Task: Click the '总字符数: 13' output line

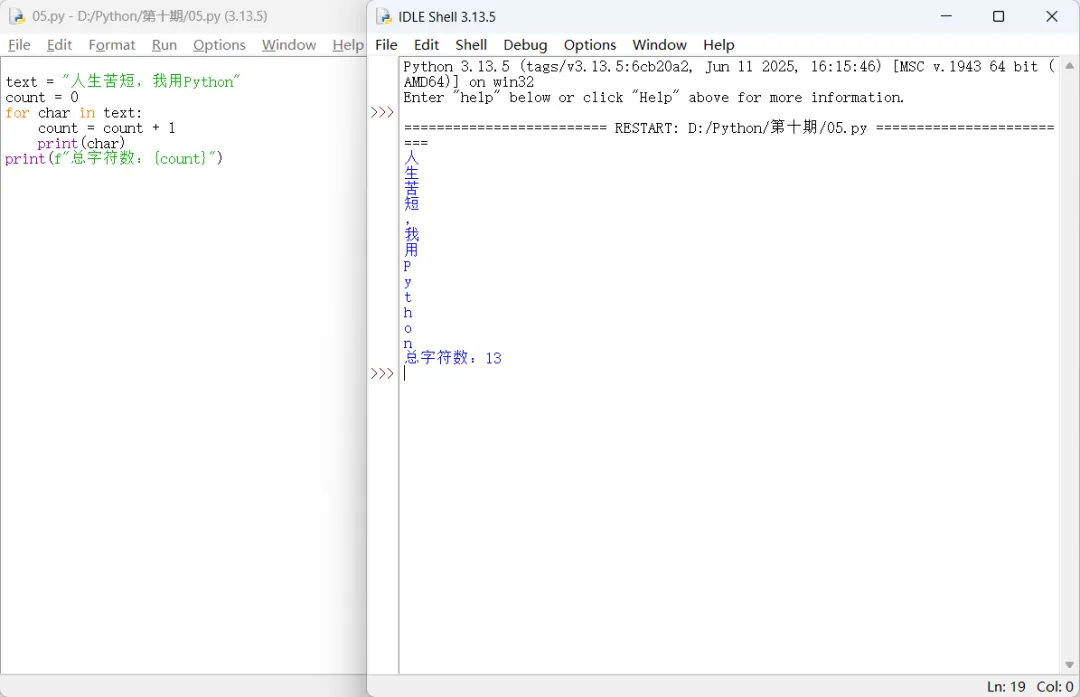Action: [x=453, y=358]
